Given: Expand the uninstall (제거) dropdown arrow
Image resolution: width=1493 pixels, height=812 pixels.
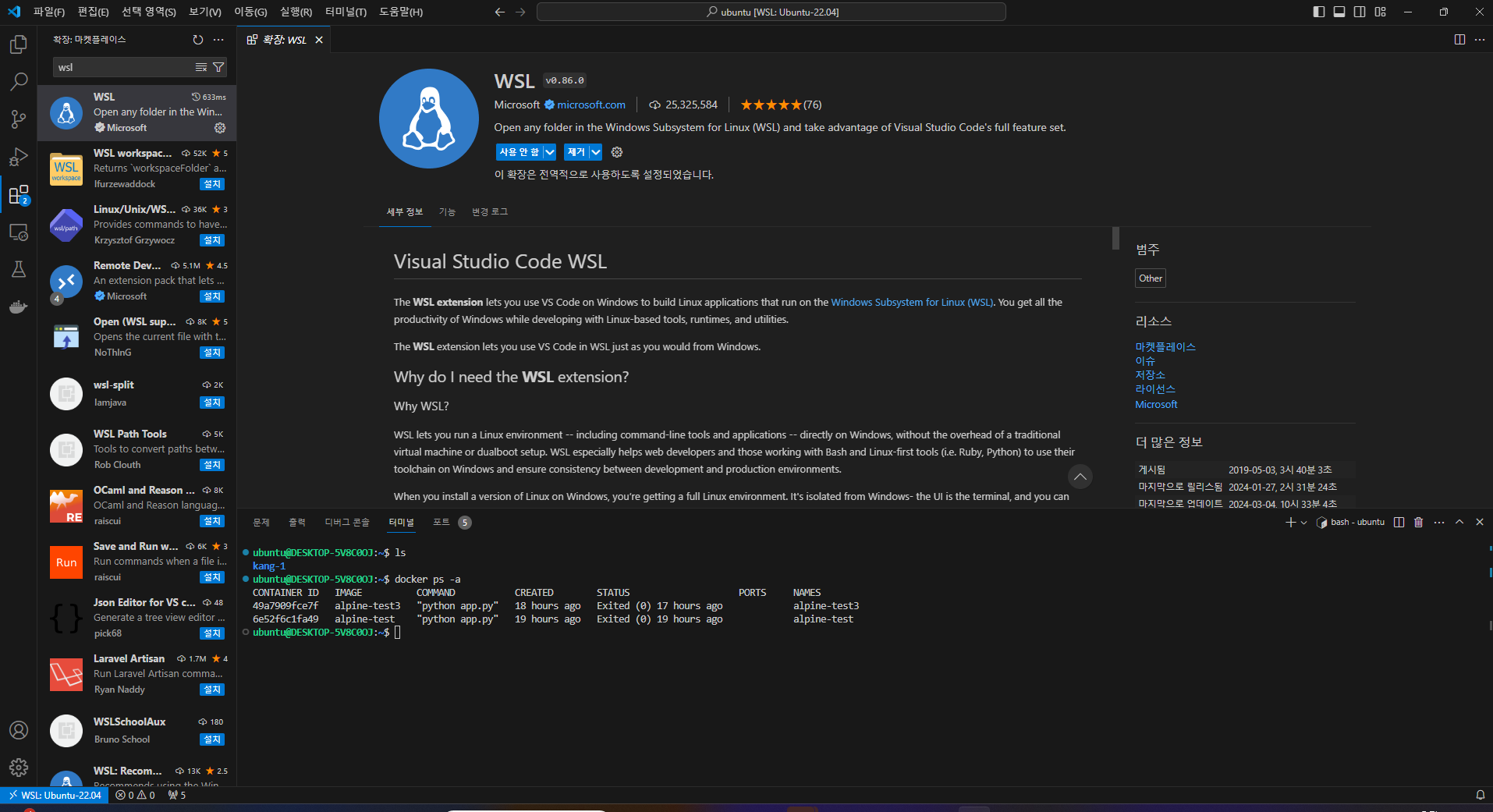Looking at the screenshot, I should [596, 152].
